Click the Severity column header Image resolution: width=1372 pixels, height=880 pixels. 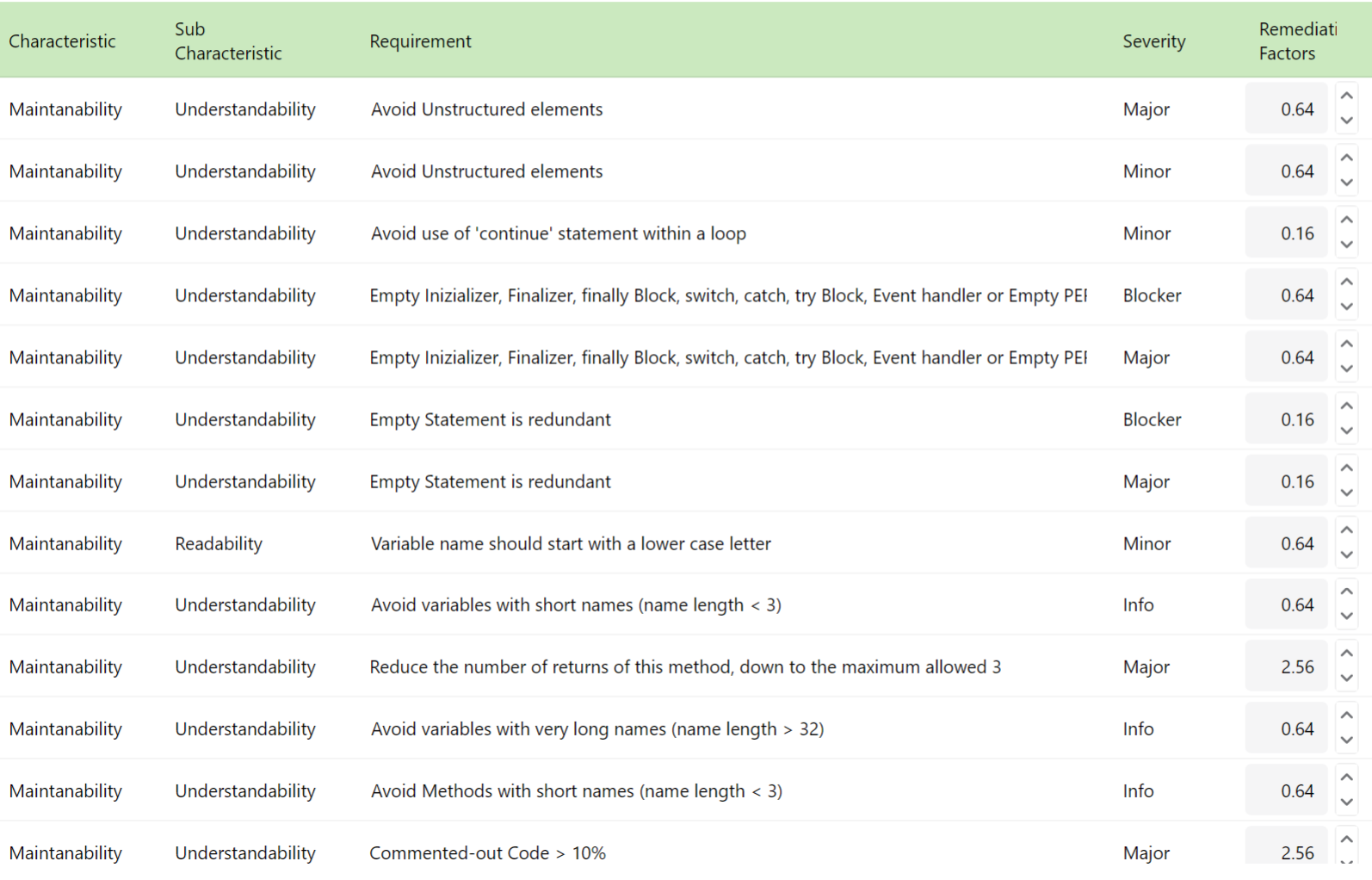pos(1153,41)
